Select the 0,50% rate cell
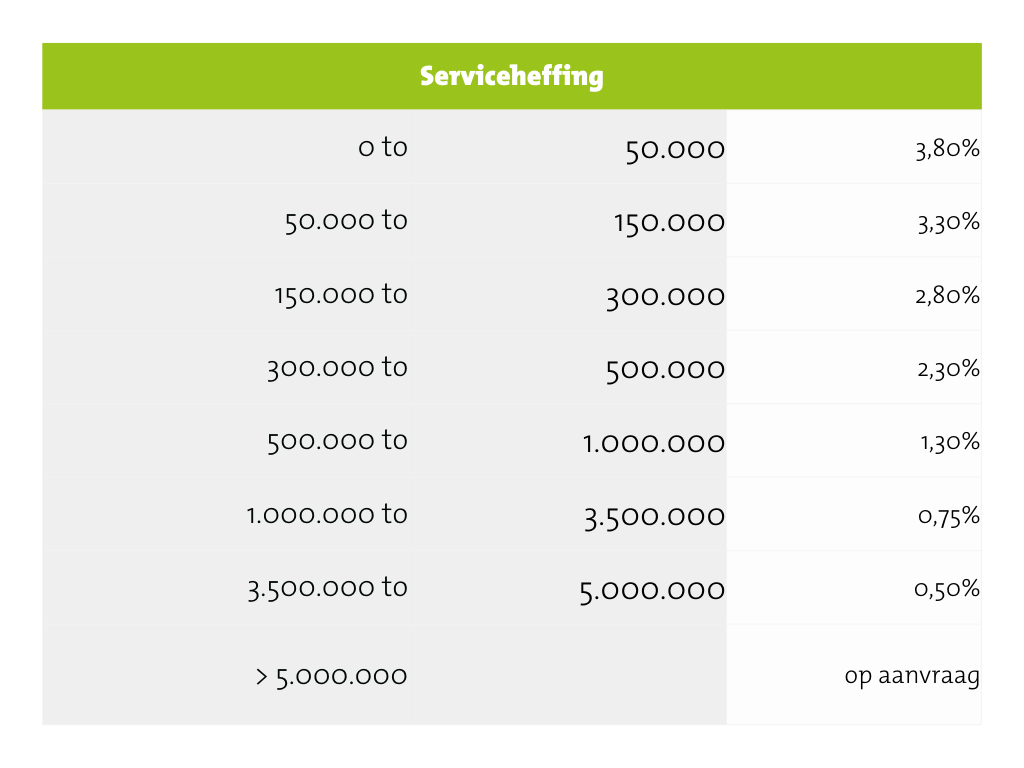Screen dimensions: 1024x768 pos(947,589)
